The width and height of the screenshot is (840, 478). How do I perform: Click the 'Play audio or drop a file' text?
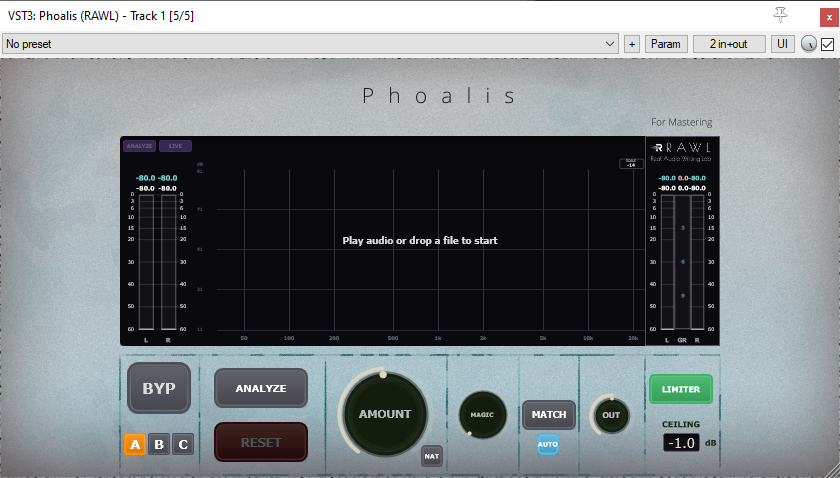pos(420,241)
